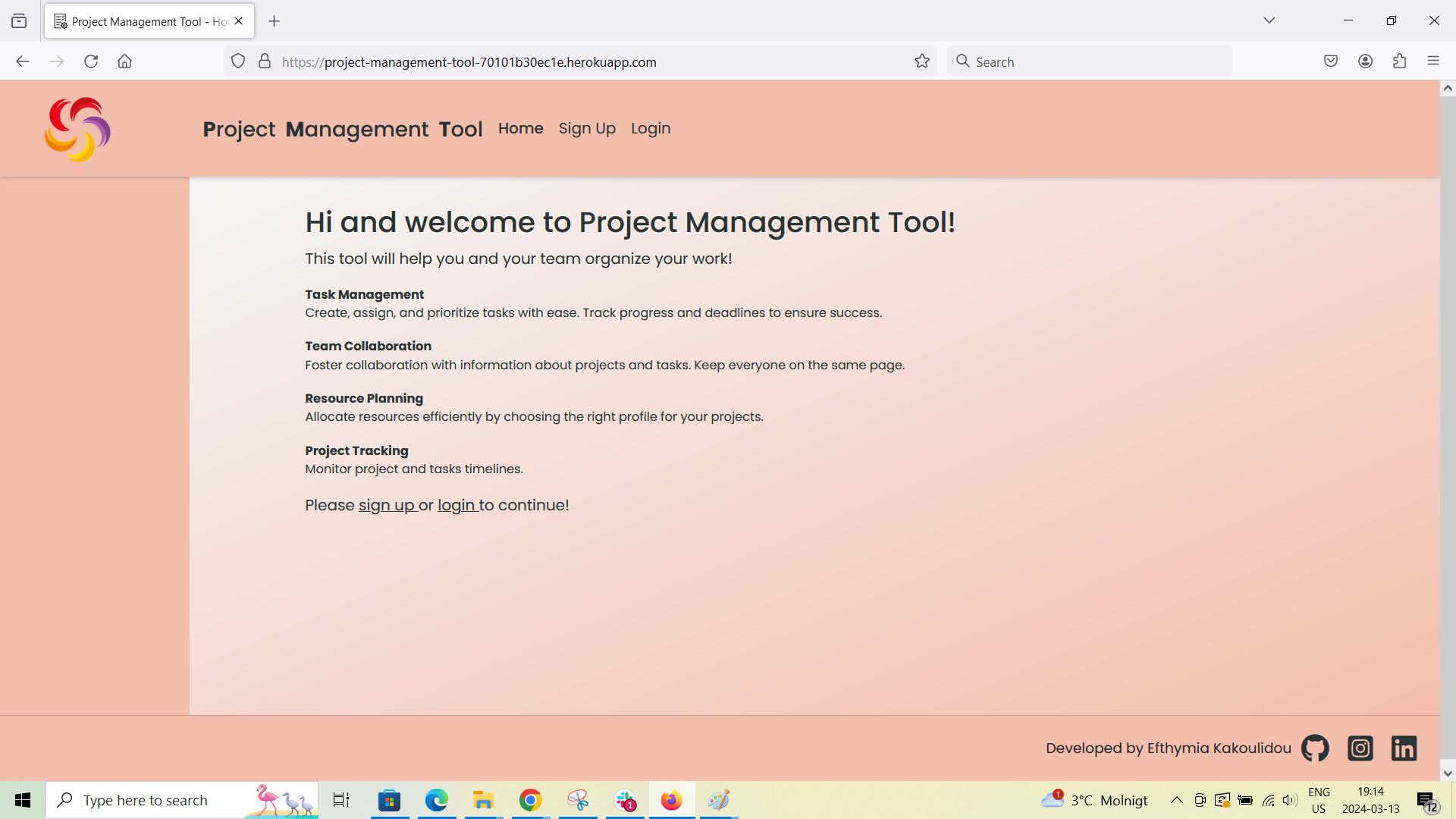Viewport: 1456px width, 819px height.
Task: Open Slack from the taskbar
Action: tap(625, 799)
